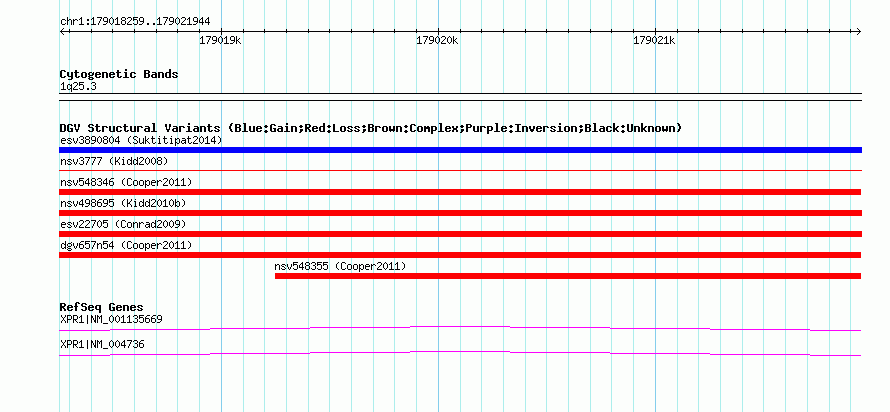Open the esv22705 (Conrad2009) label
The image size is (890, 412).
tap(123, 224)
